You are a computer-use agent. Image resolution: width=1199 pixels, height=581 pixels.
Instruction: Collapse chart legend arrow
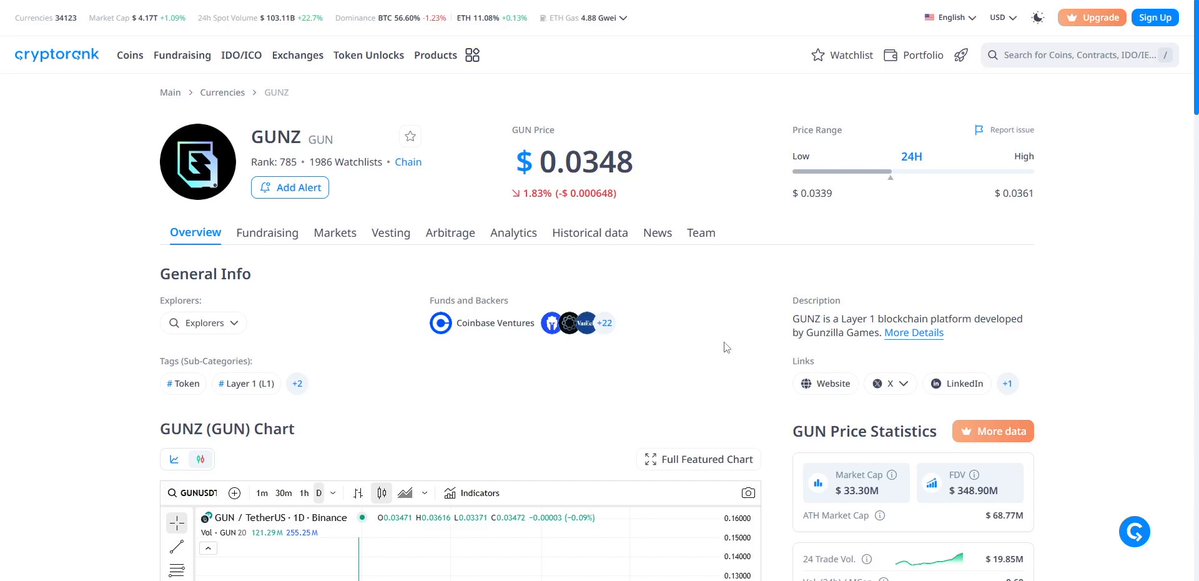tap(208, 548)
